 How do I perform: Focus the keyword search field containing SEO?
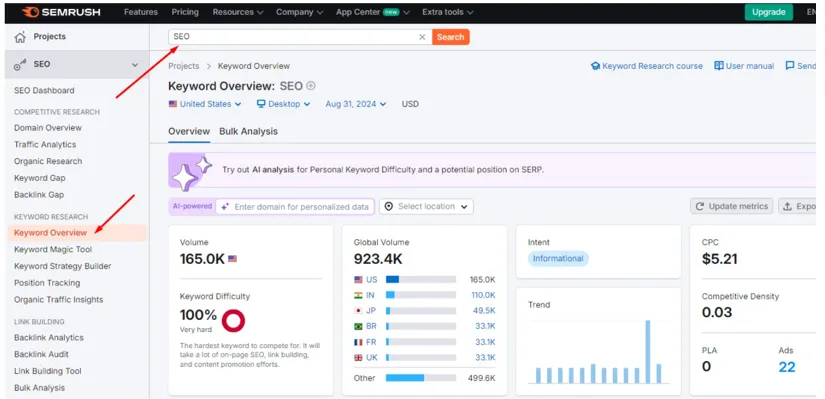pyautogui.click(x=300, y=37)
